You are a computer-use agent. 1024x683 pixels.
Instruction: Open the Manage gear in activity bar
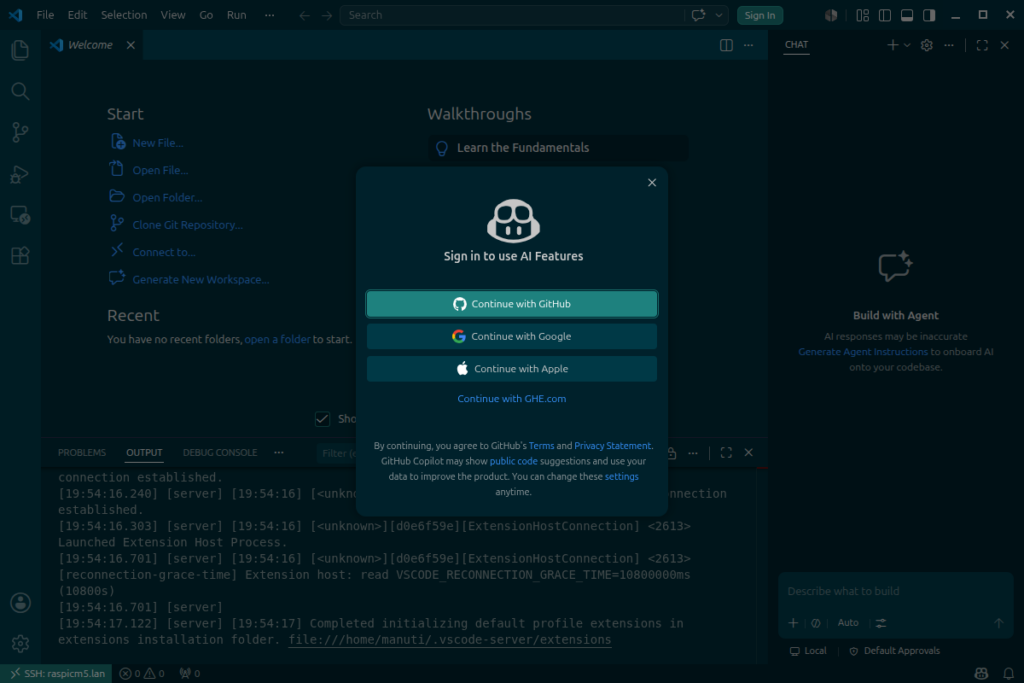pyautogui.click(x=20, y=644)
